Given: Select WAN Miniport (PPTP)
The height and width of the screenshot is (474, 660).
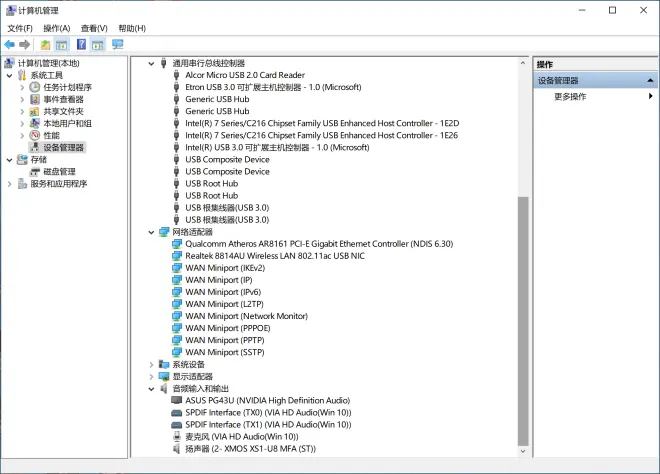Looking at the screenshot, I should tap(225, 340).
